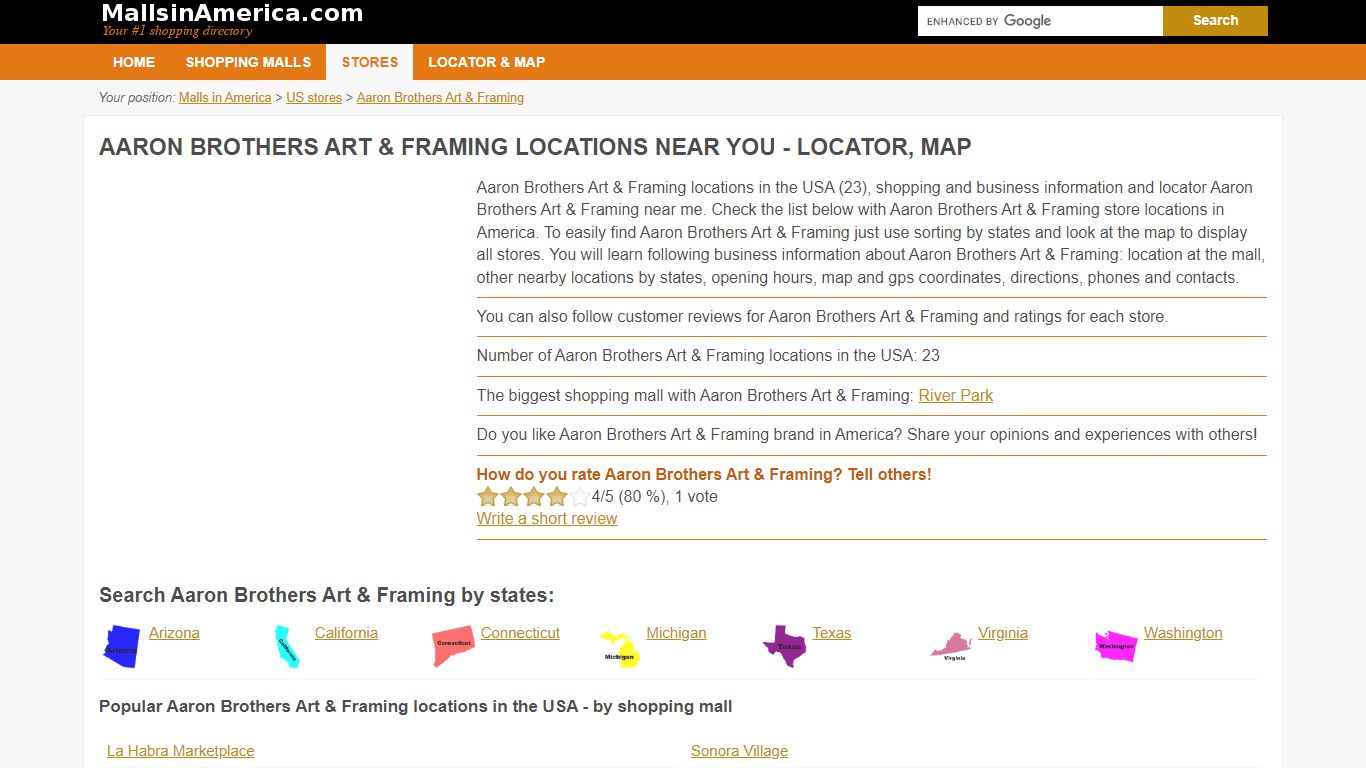Click the Texas state map icon
This screenshot has width=1366, height=768.
785,646
